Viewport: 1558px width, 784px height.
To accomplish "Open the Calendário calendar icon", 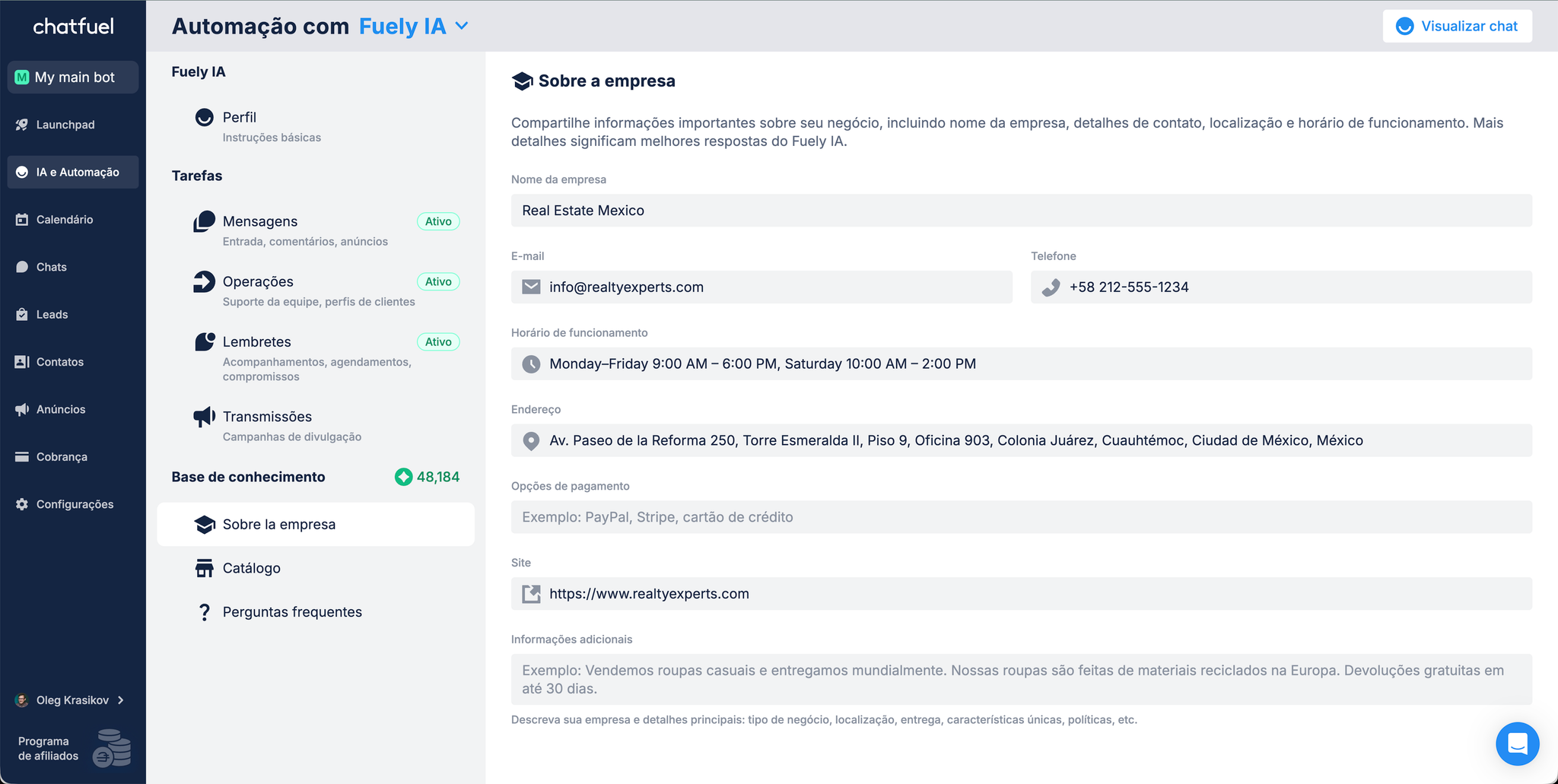I will [22, 220].
